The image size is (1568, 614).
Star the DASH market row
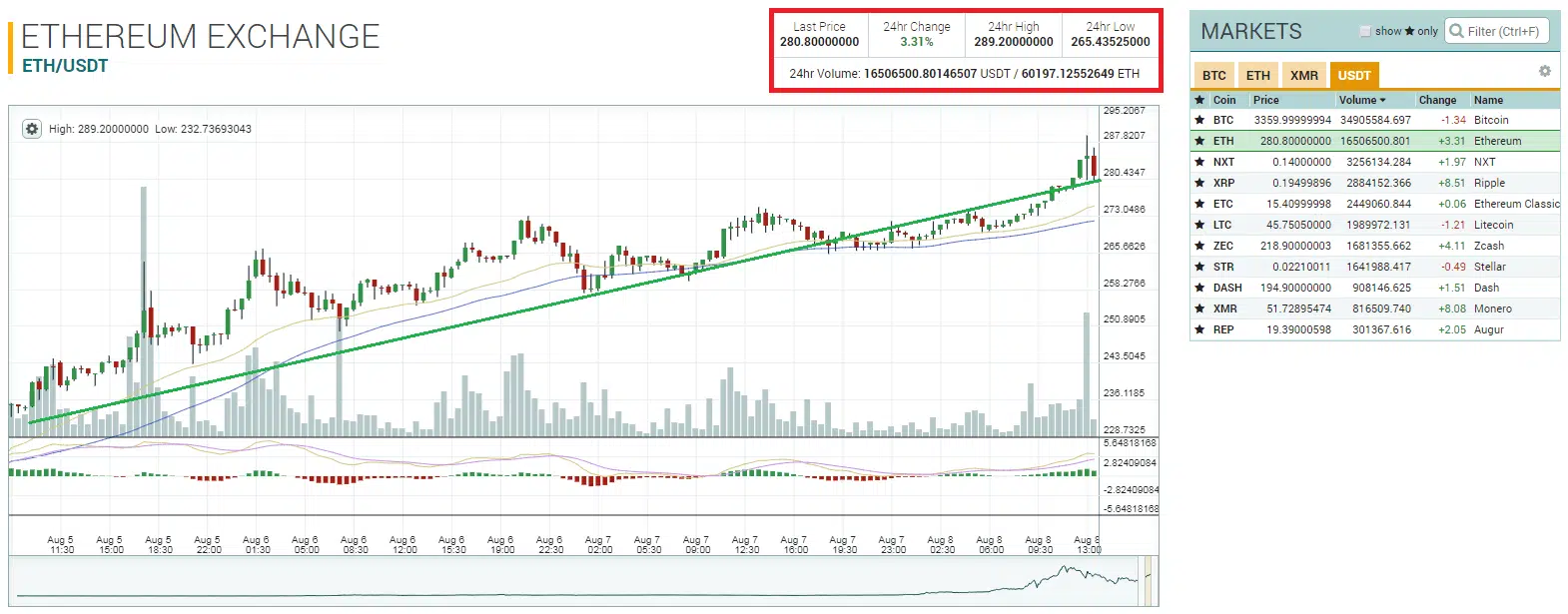pos(1199,288)
